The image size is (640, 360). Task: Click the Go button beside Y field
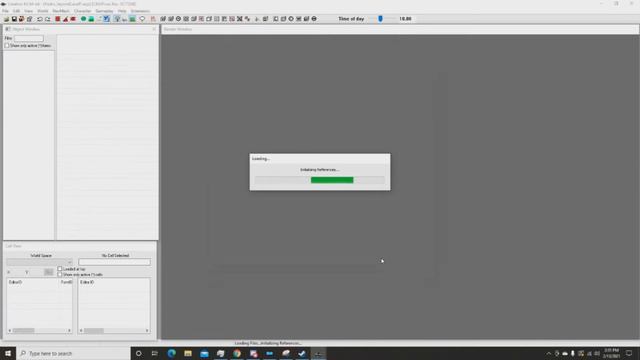pyautogui.click(x=49, y=272)
